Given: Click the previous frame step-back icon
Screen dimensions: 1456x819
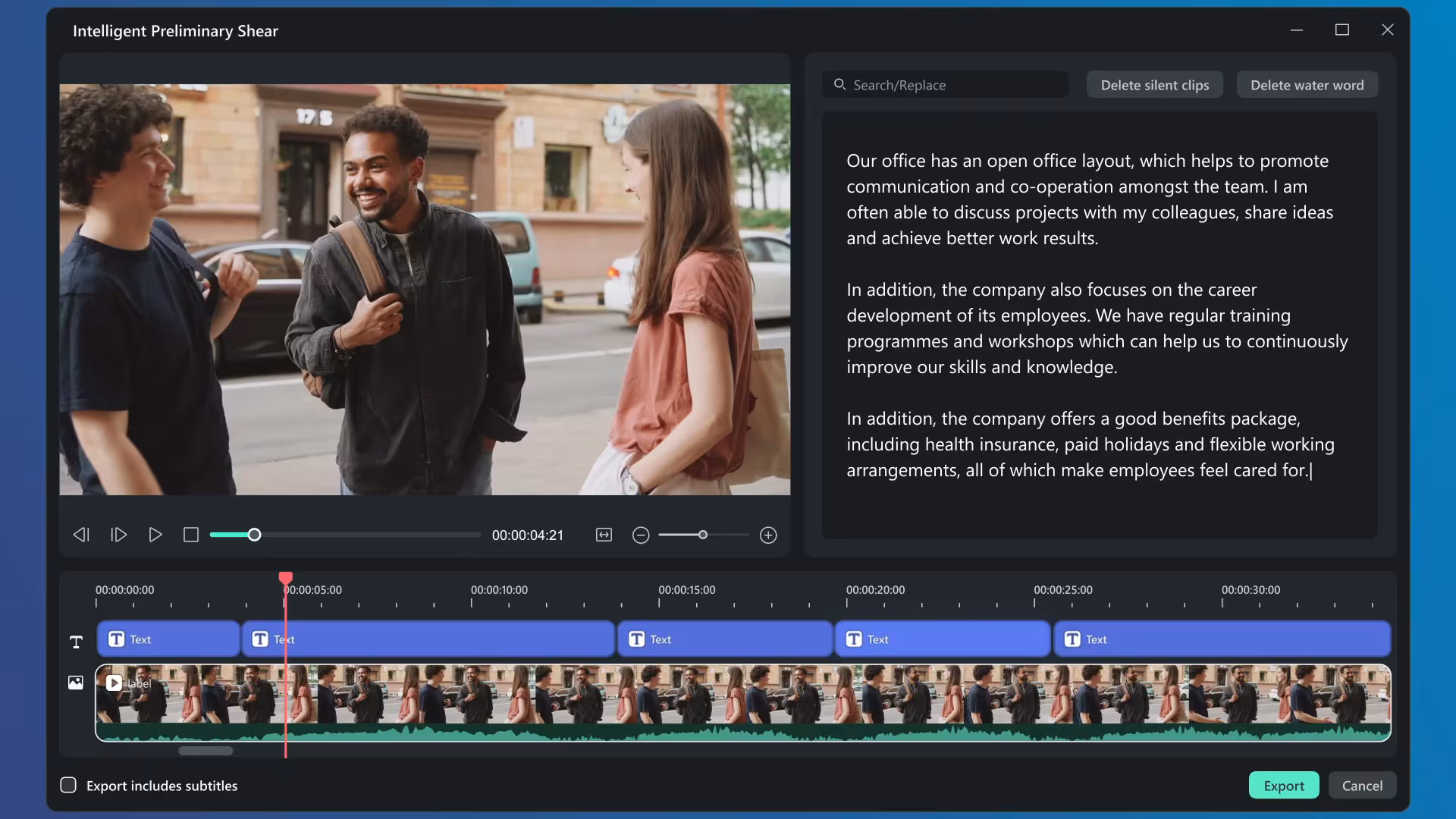Looking at the screenshot, I should pyautogui.click(x=81, y=535).
